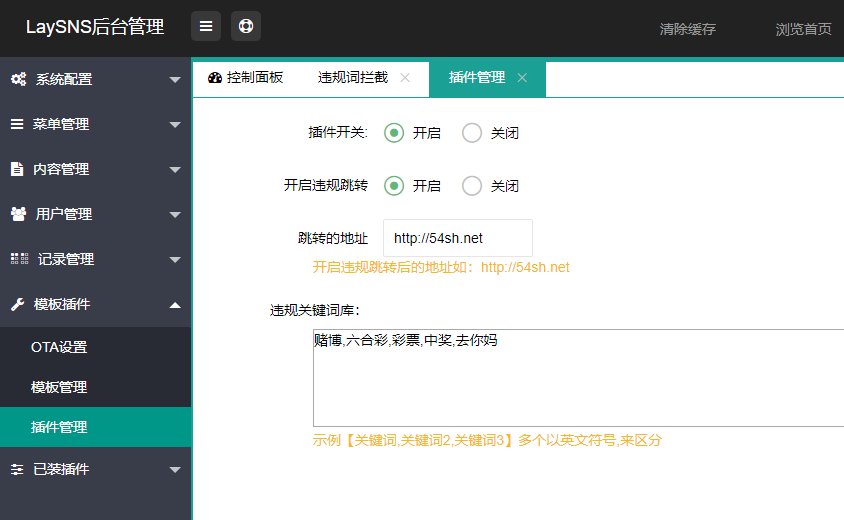Click the 模板插件 wrench icon
The image size is (844, 520).
pyautogui.click(x=17, y=304)
